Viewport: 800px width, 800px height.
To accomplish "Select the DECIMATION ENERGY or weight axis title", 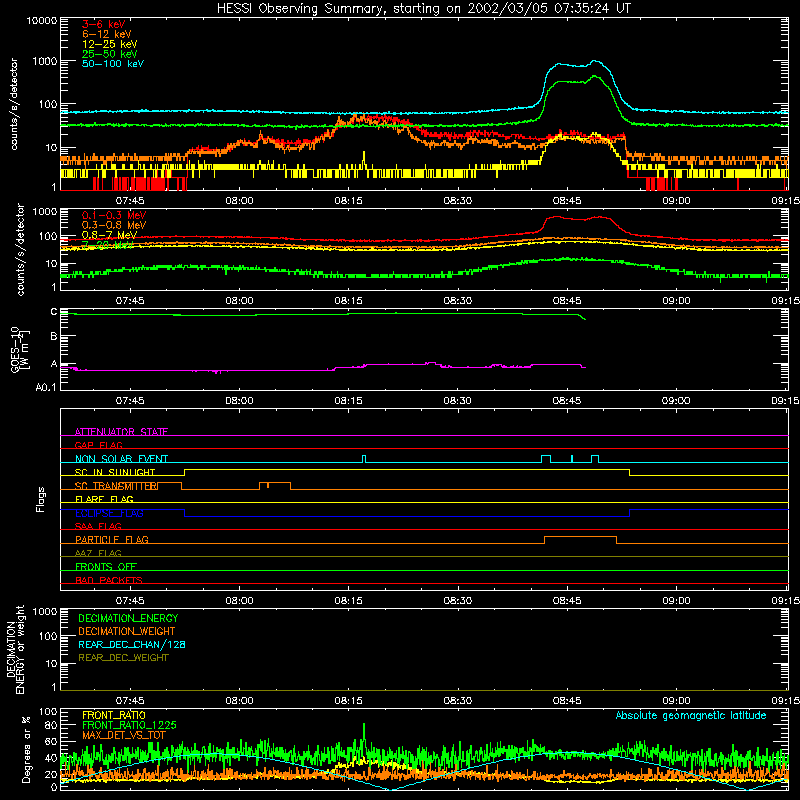I will [15, 649].
